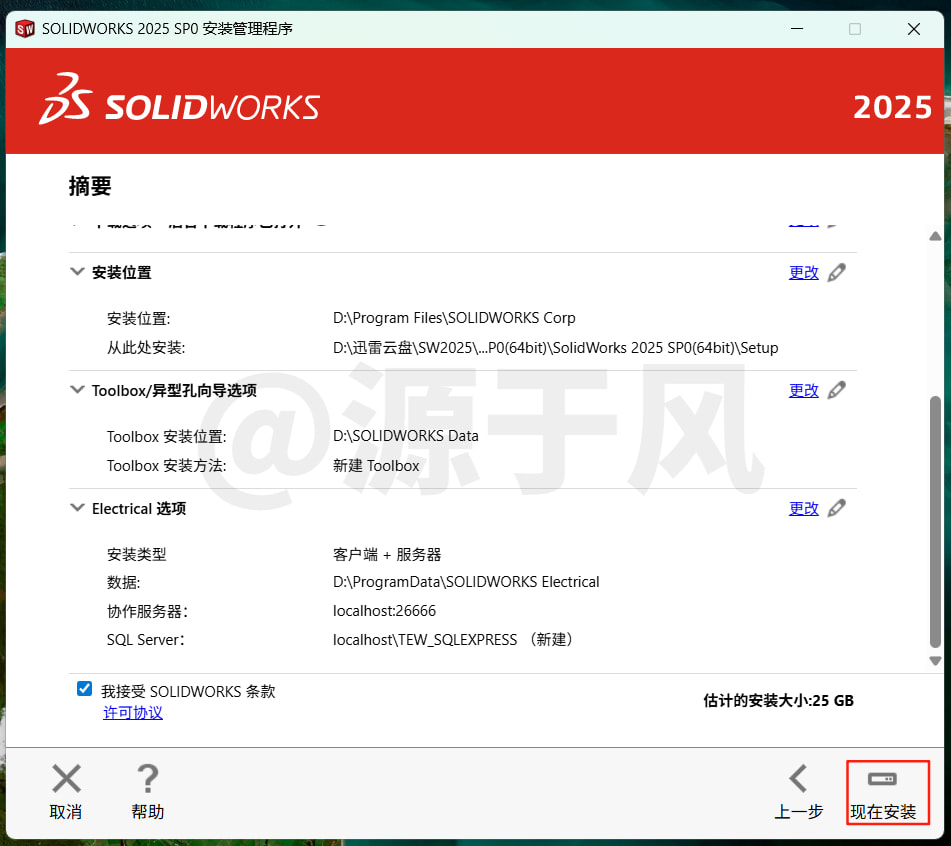Click the summary scrollbar thumb
The width and height of the screenshot is (951, 846).
[x=935, y=522]
